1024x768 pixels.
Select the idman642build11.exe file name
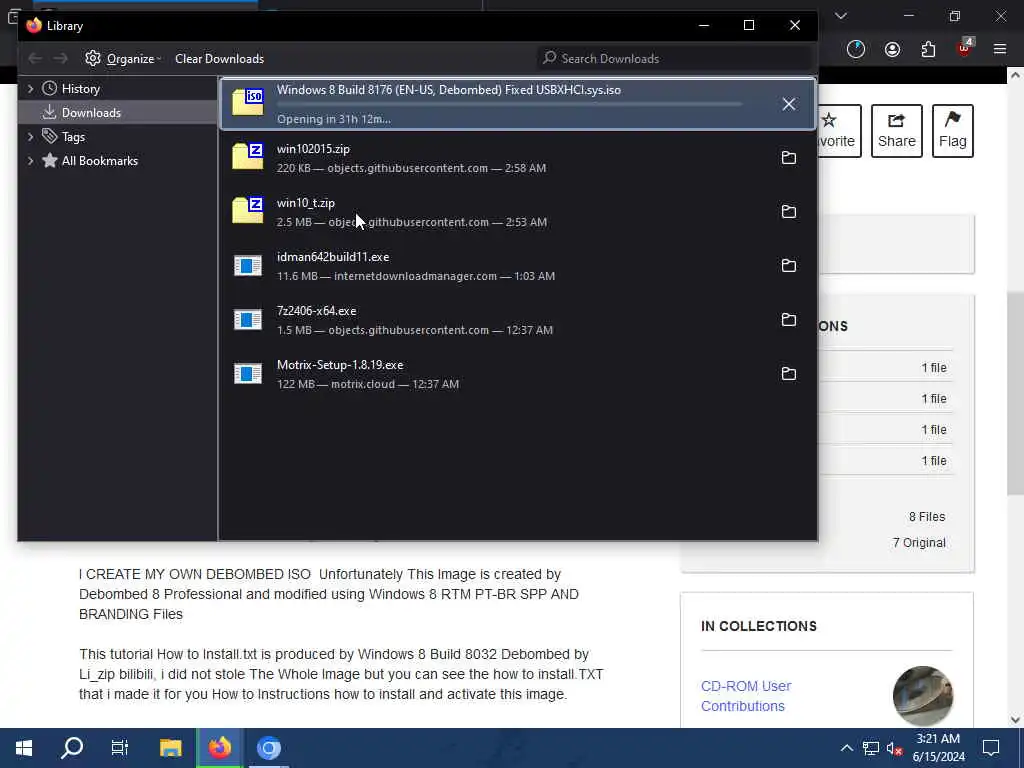[333, 257]
